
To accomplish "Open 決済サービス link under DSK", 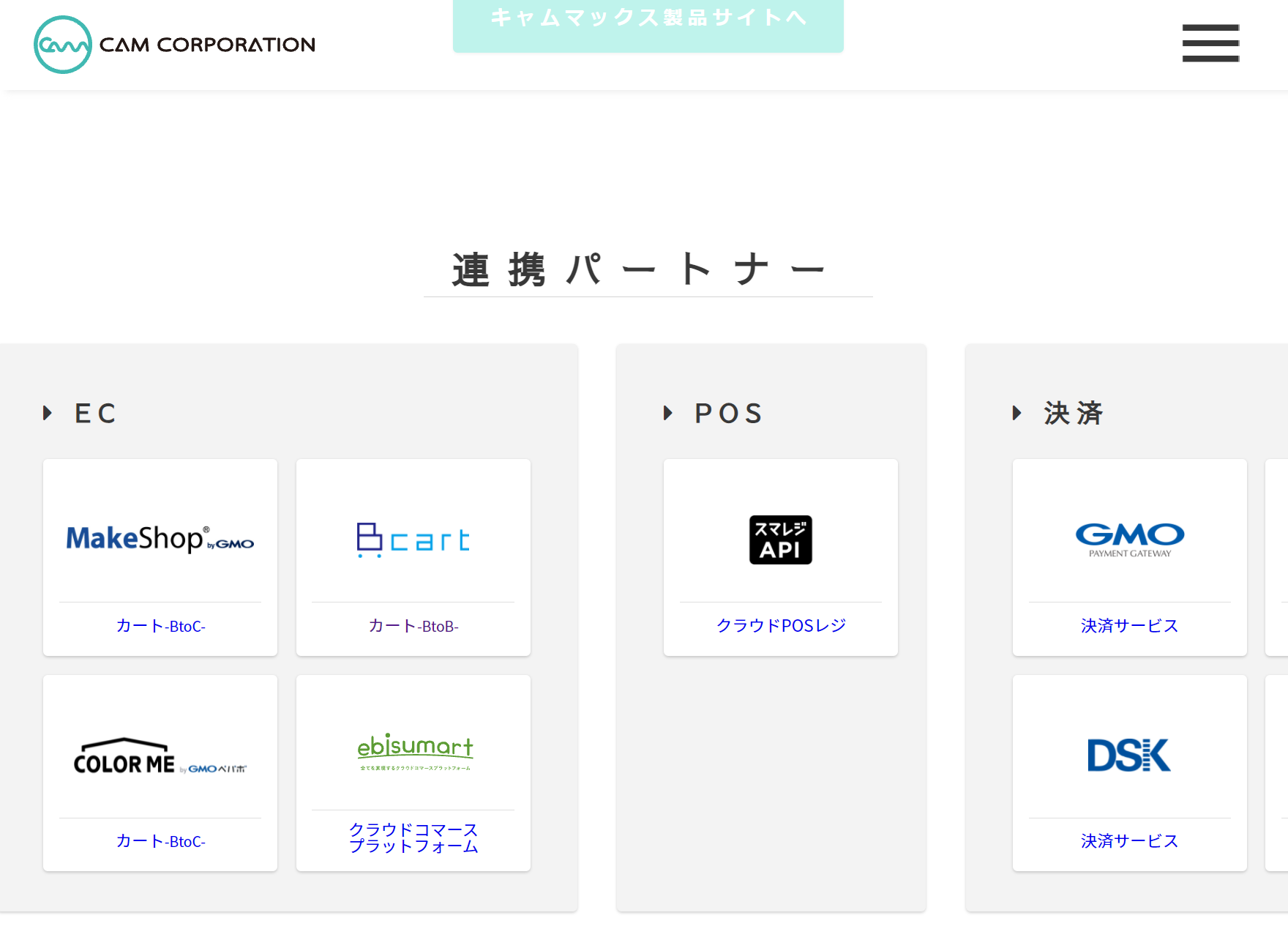I will coord(1130,841).
